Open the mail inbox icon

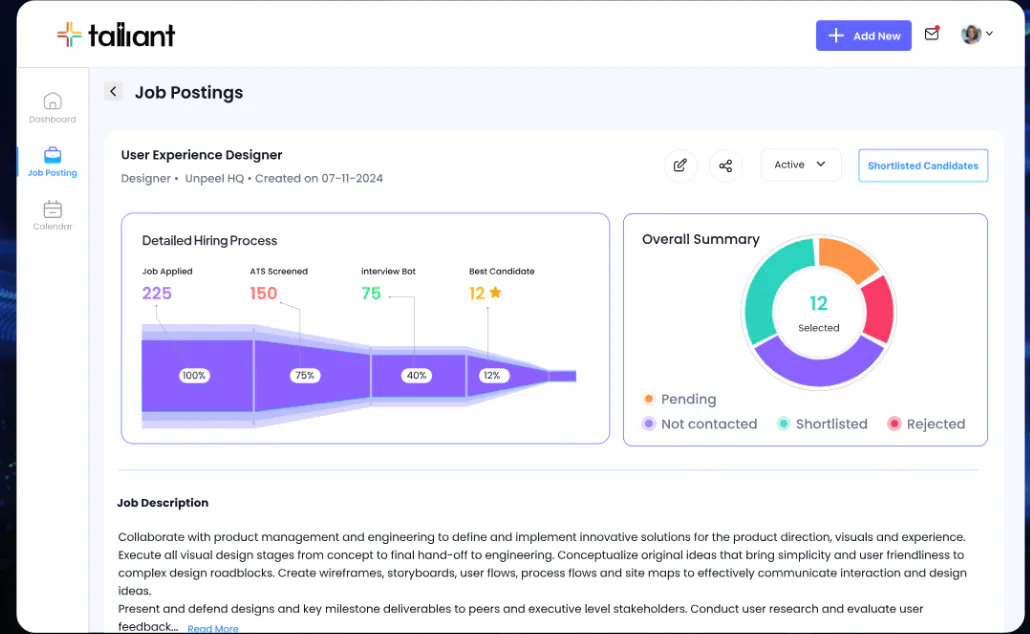931,34
